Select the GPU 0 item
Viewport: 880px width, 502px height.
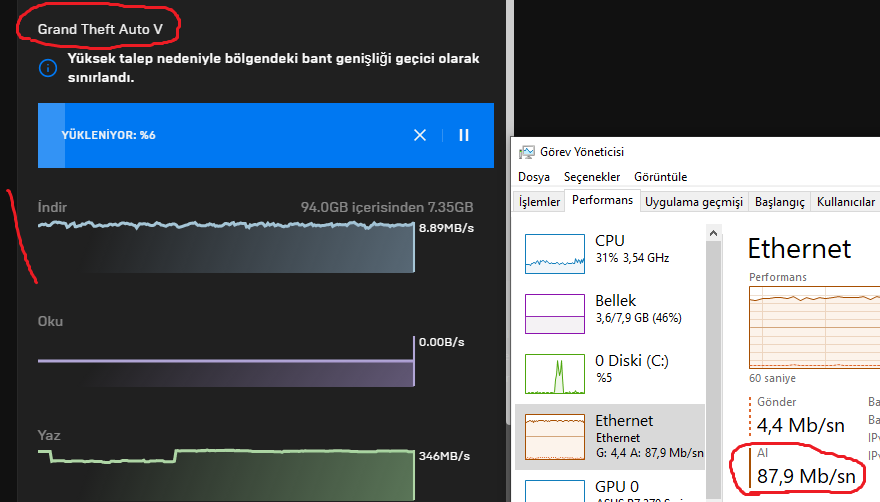[610, 490]
